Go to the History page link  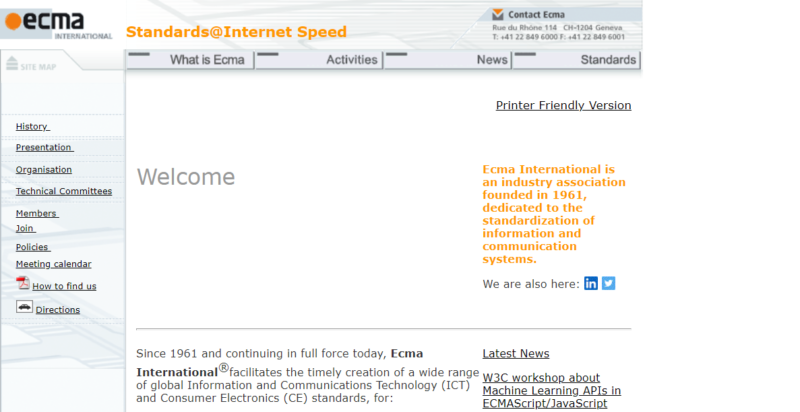click(x=33, y=126)
